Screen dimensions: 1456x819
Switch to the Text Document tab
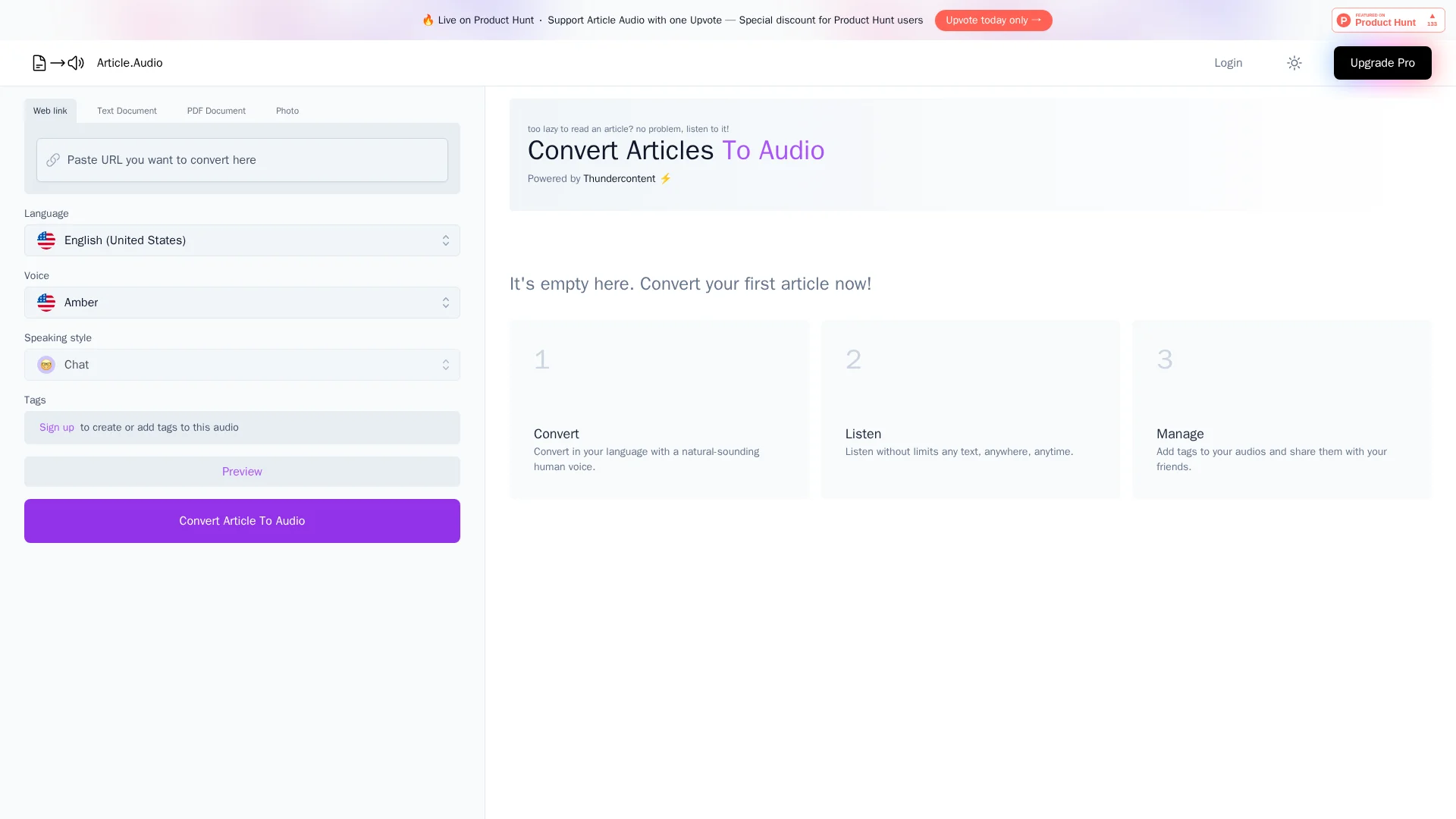127,111
